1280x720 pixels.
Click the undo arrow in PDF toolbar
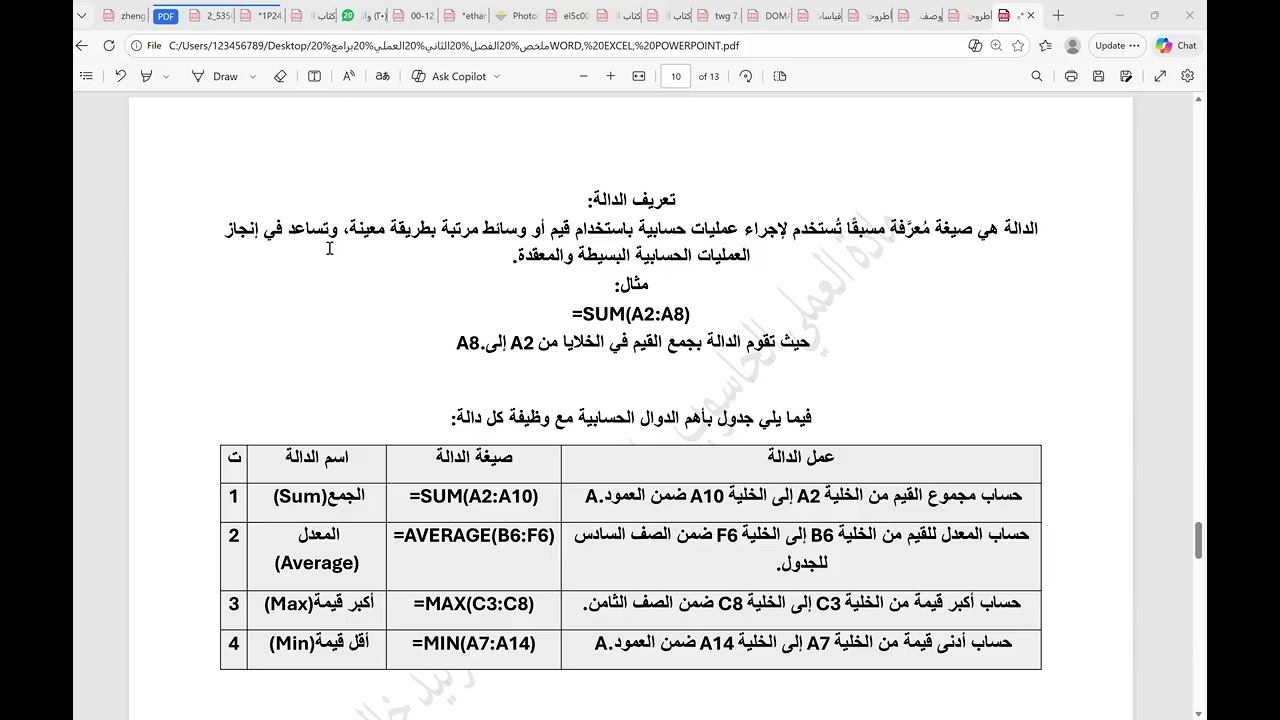(120, 76)
